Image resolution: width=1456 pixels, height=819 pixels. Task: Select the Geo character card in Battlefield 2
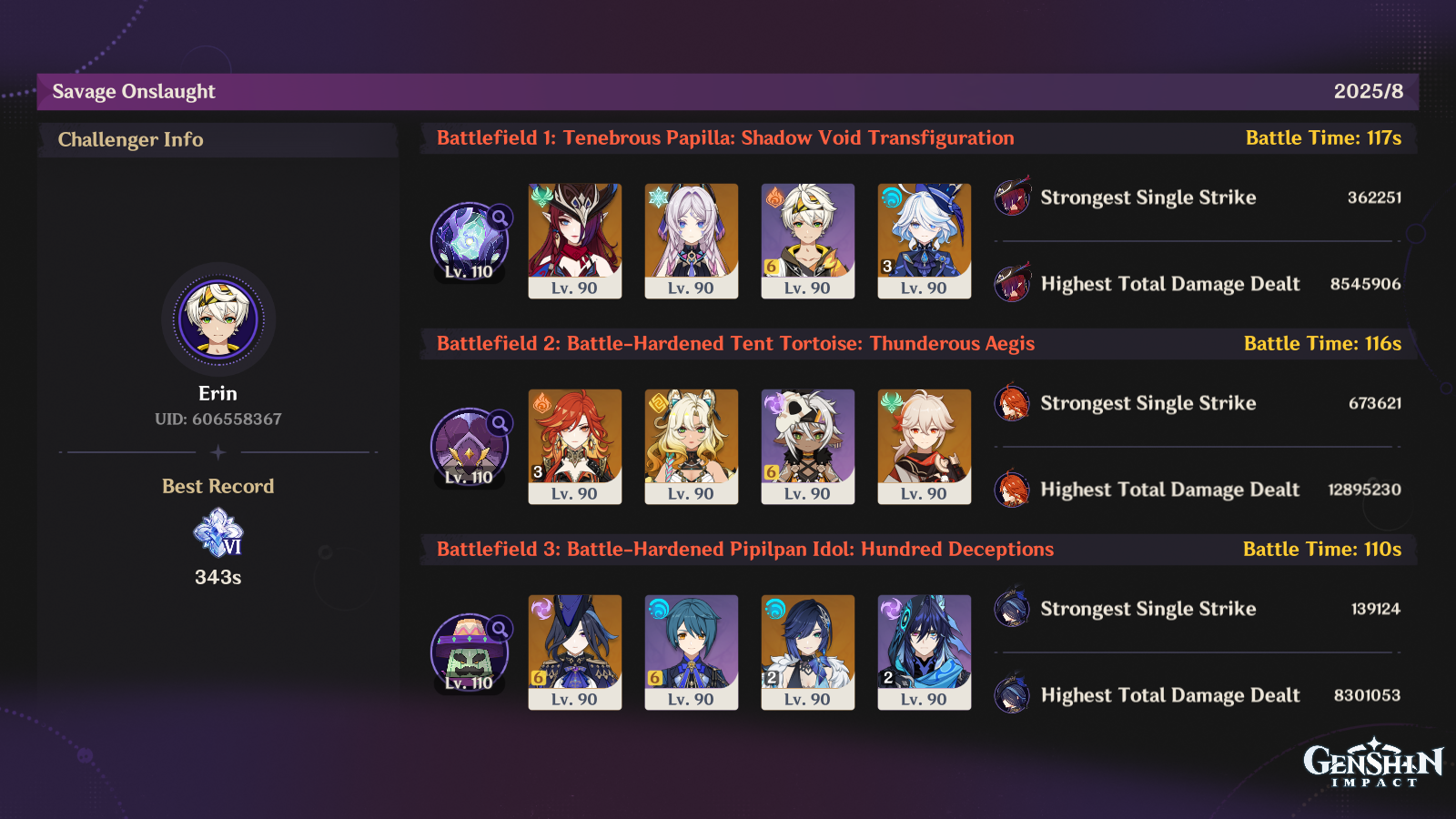692,447
